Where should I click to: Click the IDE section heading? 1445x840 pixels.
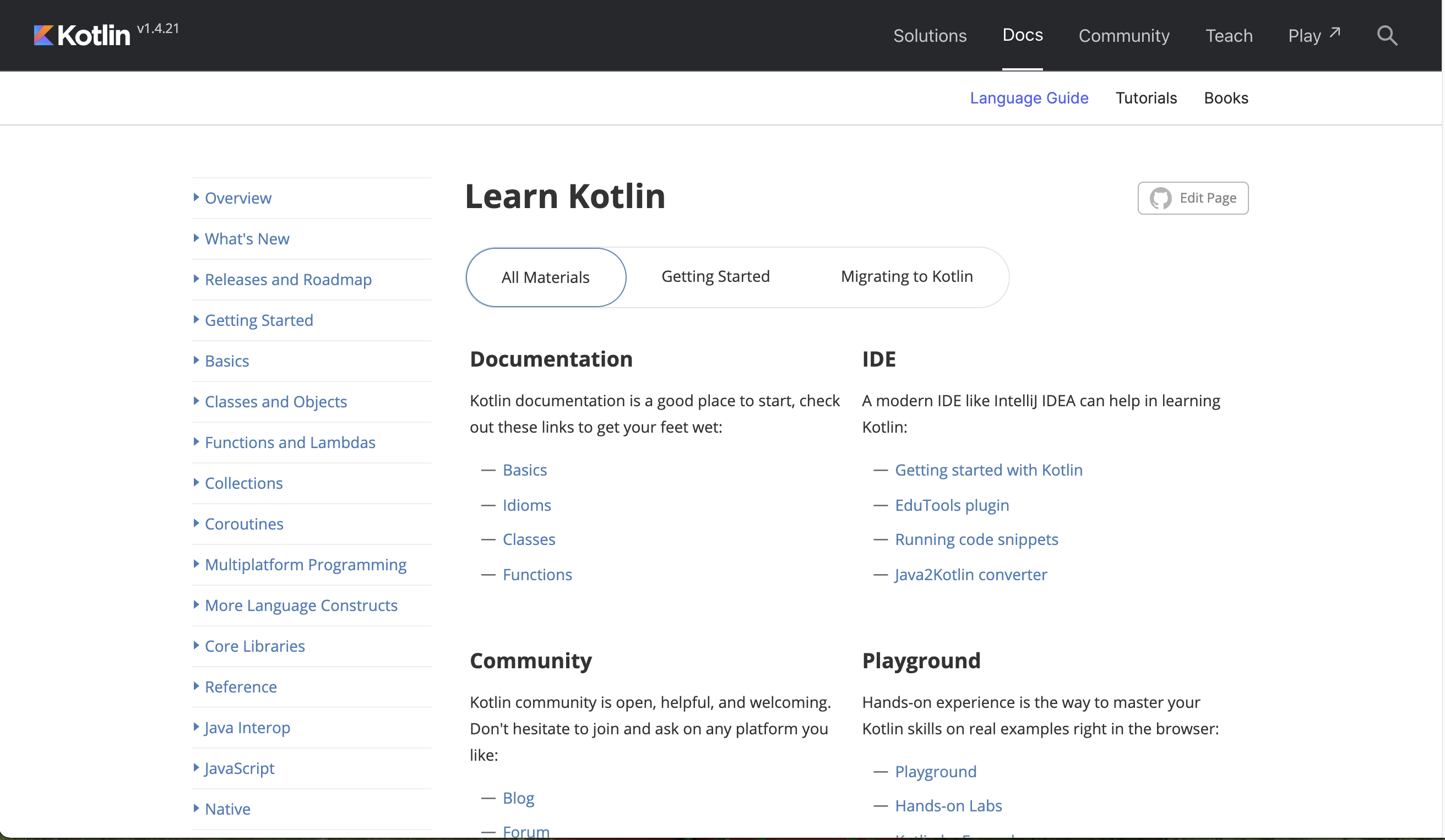point(878,359)
